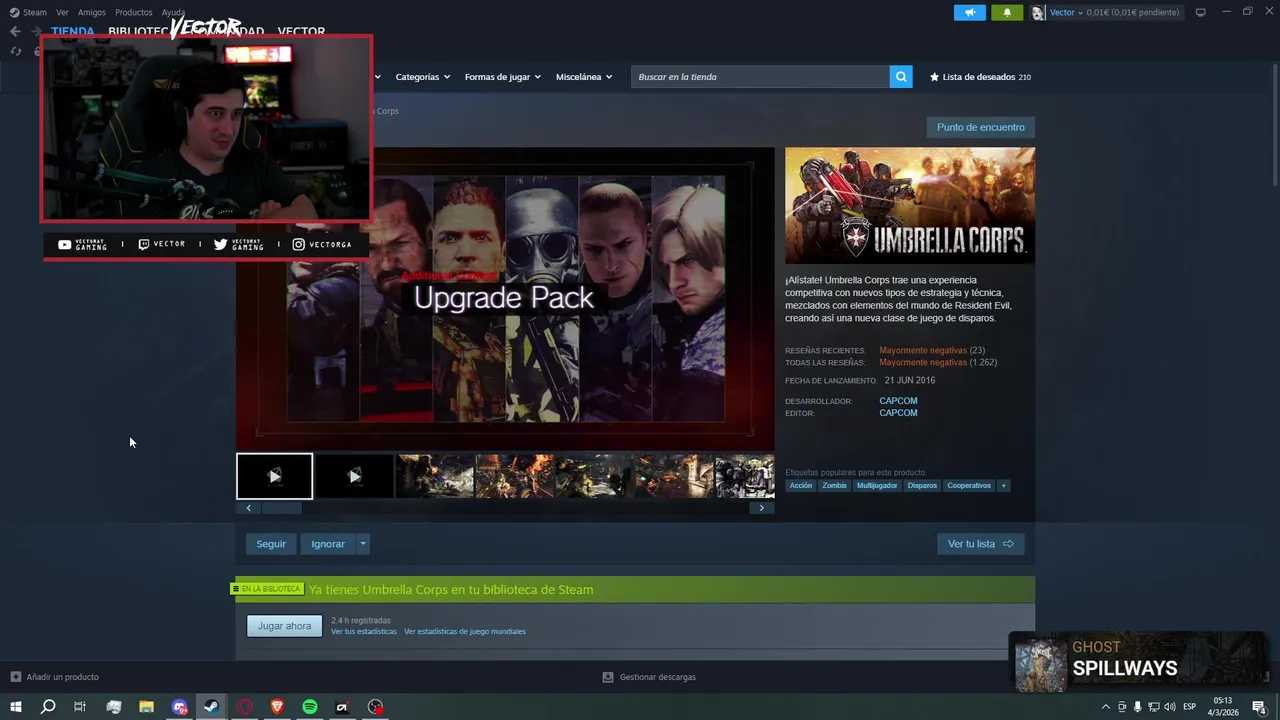Click the Gestionar descargas label
The image size is (1280, 720).
click(x=658, y=677)
